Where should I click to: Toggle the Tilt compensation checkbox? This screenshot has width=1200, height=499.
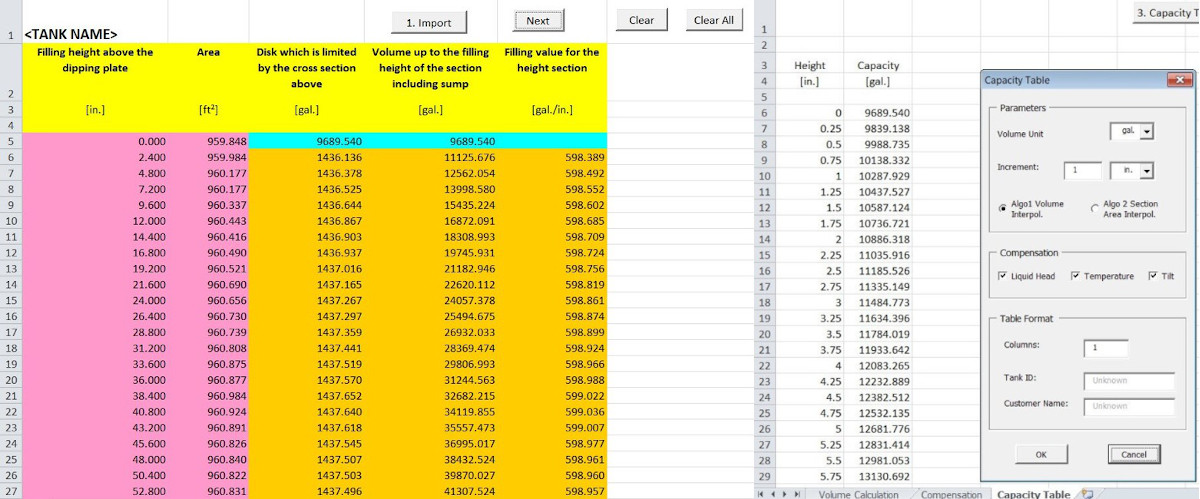point(1153,276)
